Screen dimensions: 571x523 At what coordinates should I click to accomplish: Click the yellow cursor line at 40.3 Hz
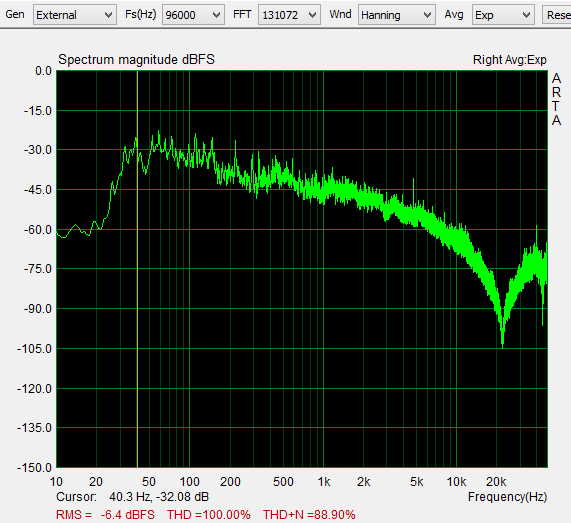tap(137, 270)
